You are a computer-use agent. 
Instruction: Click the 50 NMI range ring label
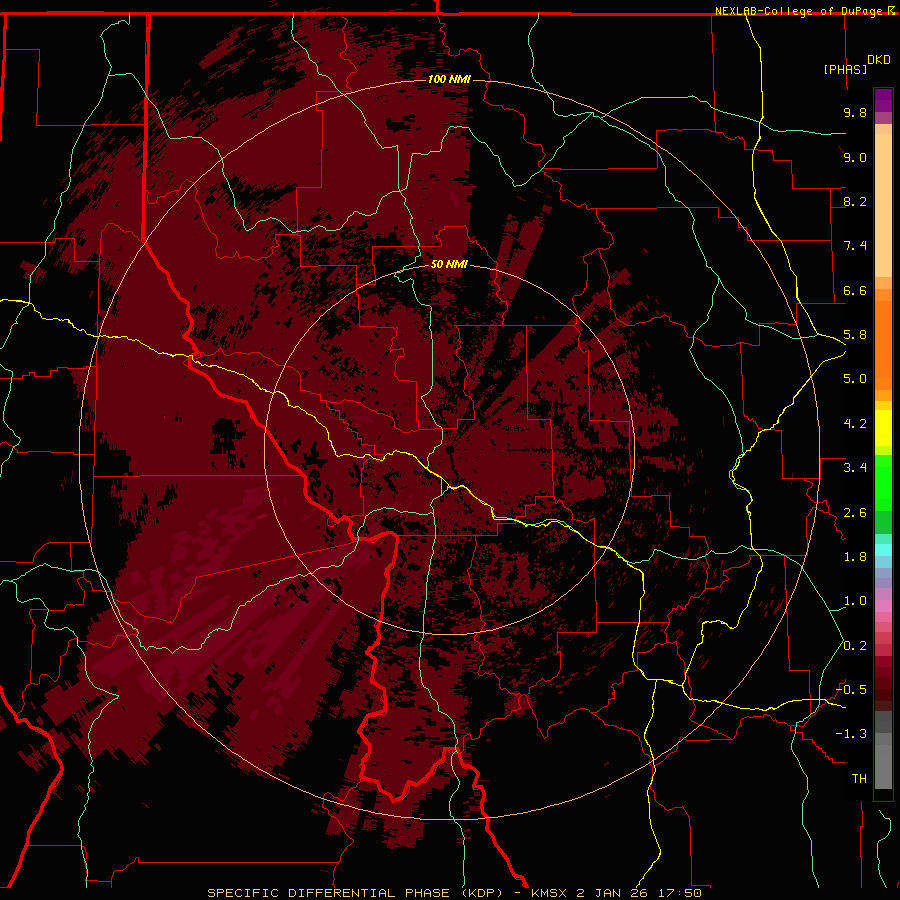coord(449,264)
